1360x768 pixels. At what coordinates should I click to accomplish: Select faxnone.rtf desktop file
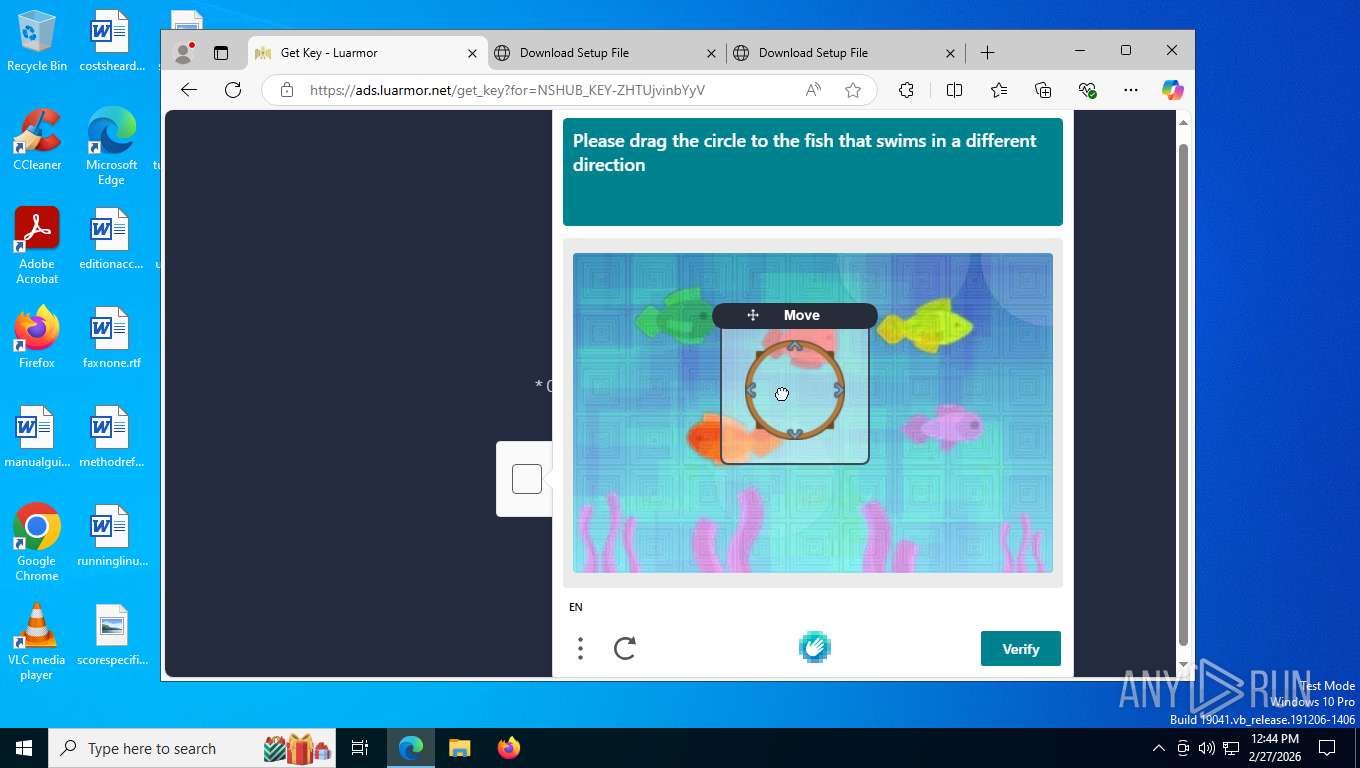111,337
